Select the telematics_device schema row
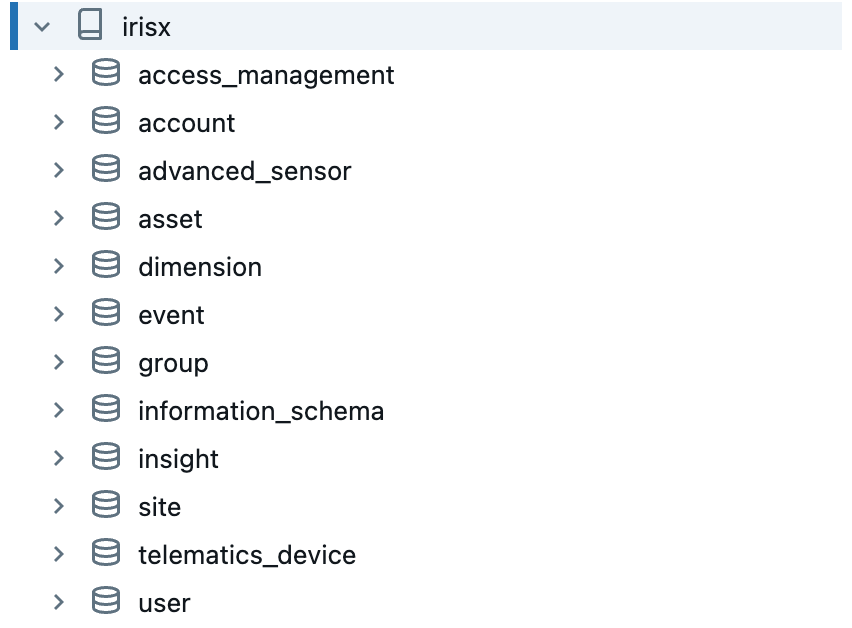This screenshot has width=852, height=628. (x=247, y=554)
